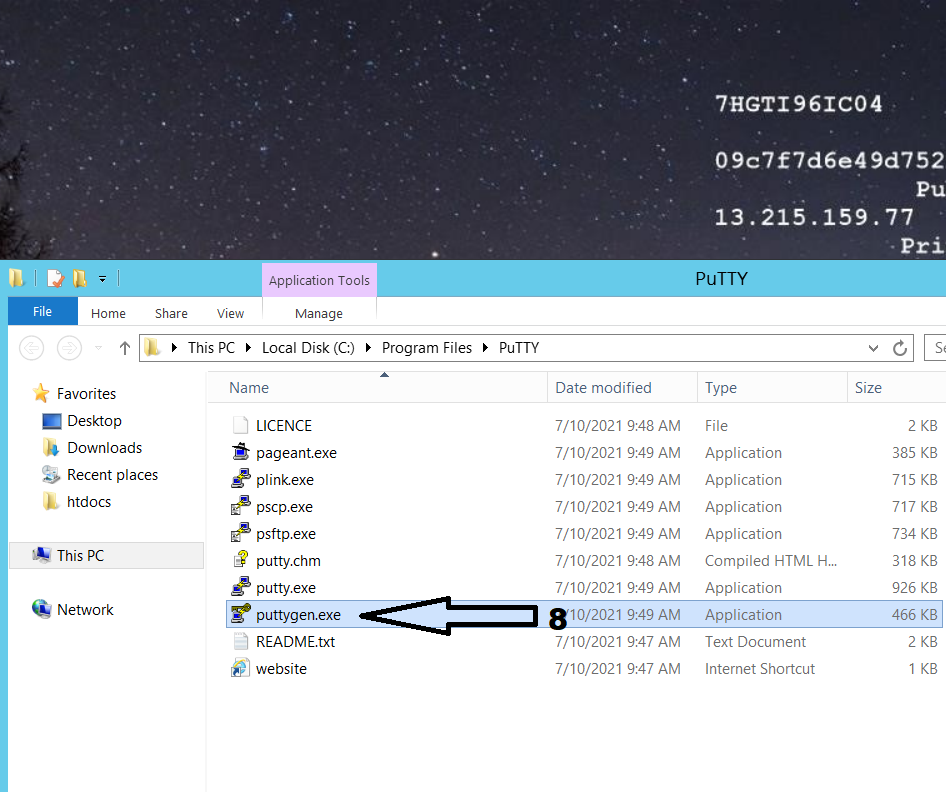
Task: Switch to the View ribbon tab
Action: [230, 314]
